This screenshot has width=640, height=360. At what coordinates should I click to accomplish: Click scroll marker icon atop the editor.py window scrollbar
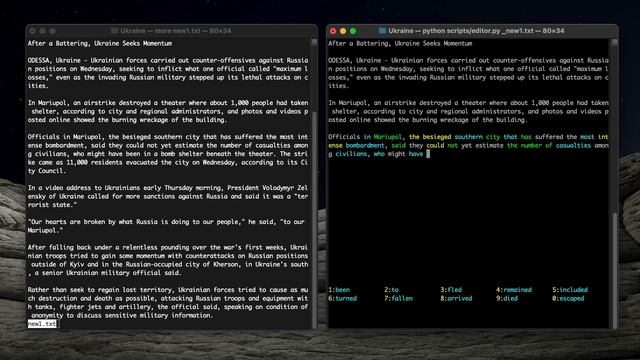615,42
